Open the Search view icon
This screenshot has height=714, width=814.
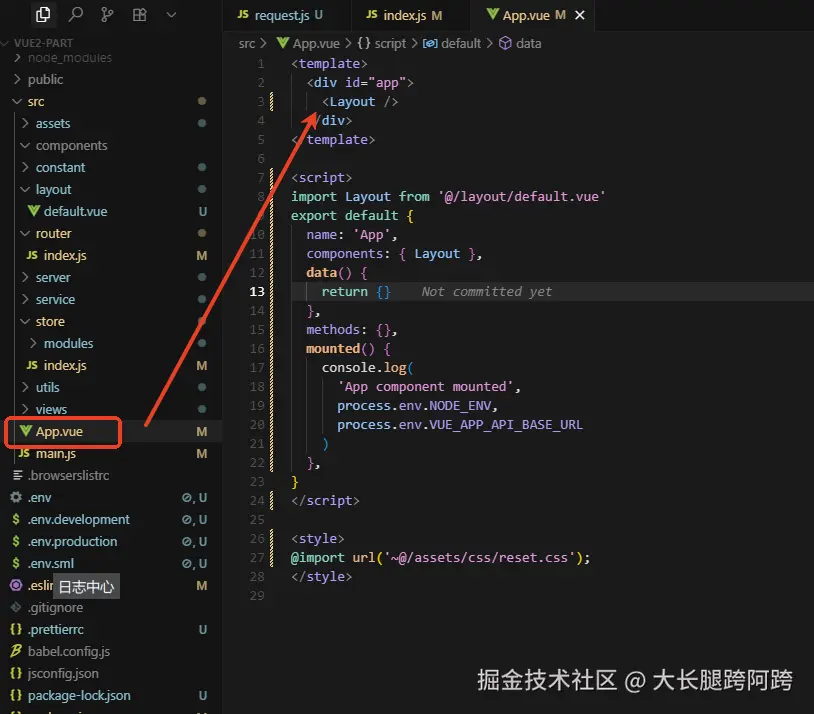76,15
